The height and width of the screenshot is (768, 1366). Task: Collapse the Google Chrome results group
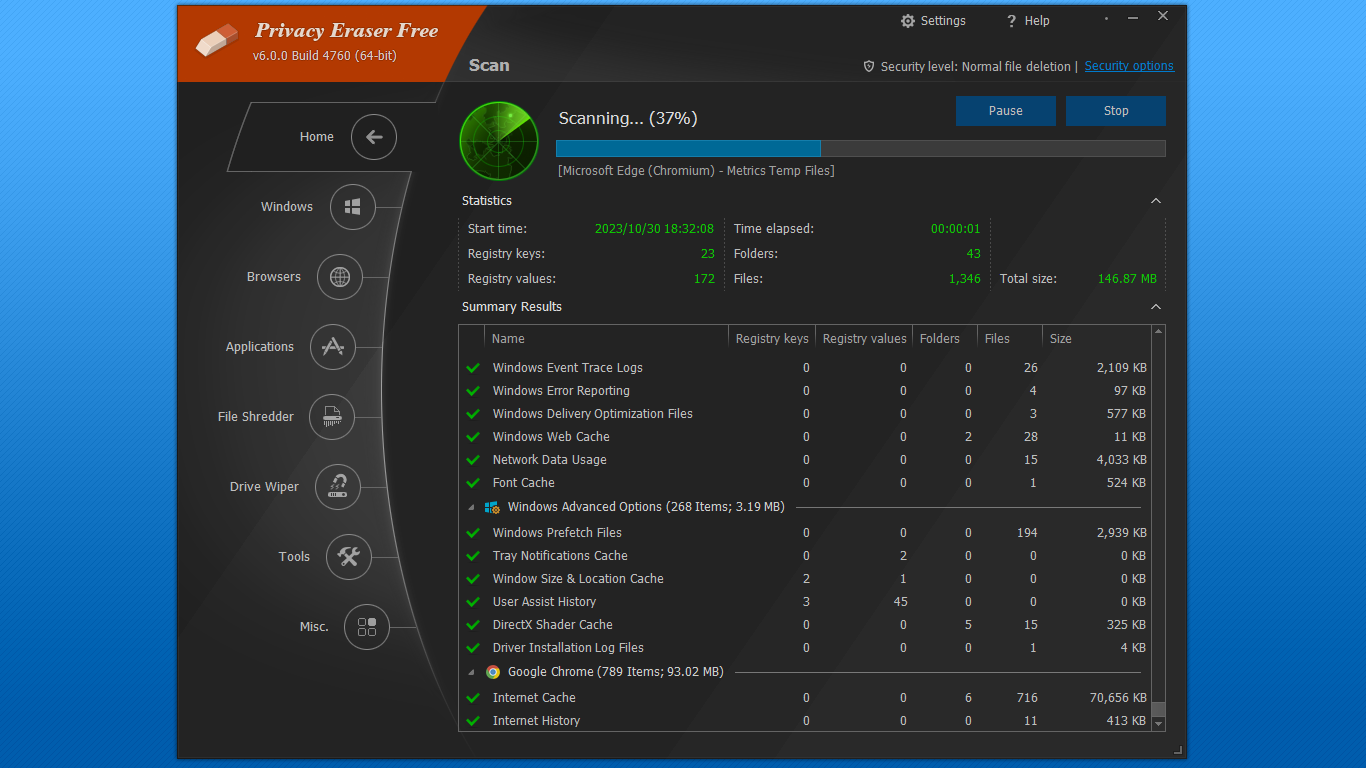pos(470,671)
